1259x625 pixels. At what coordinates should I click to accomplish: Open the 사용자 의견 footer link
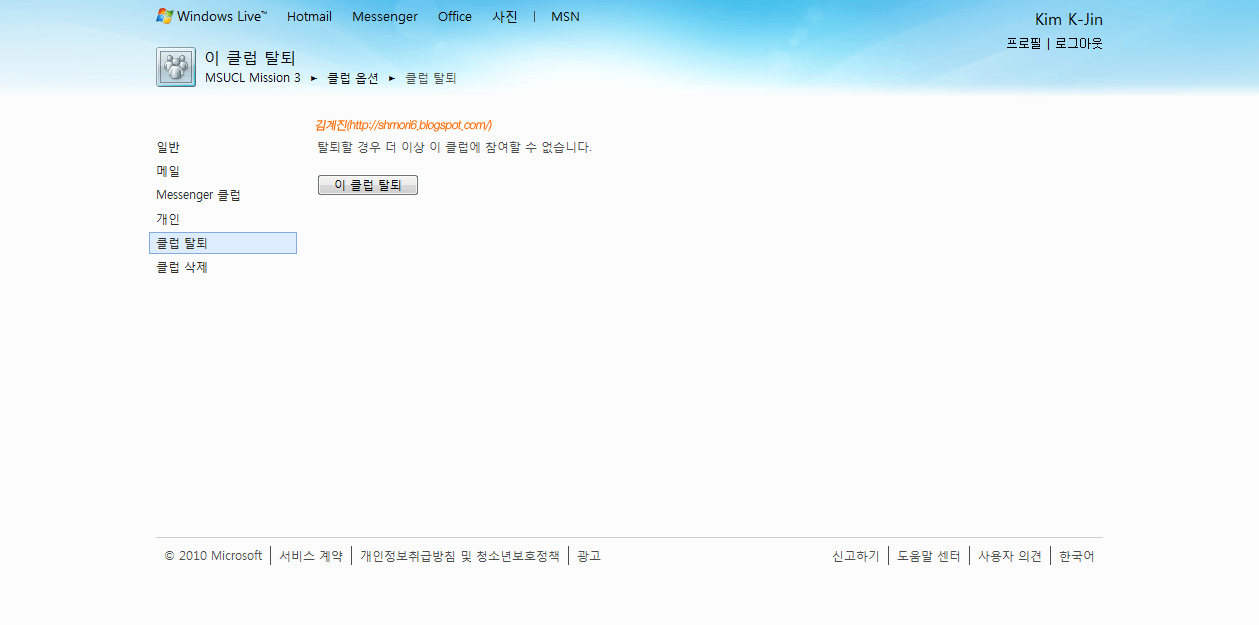pos(1010,556)
